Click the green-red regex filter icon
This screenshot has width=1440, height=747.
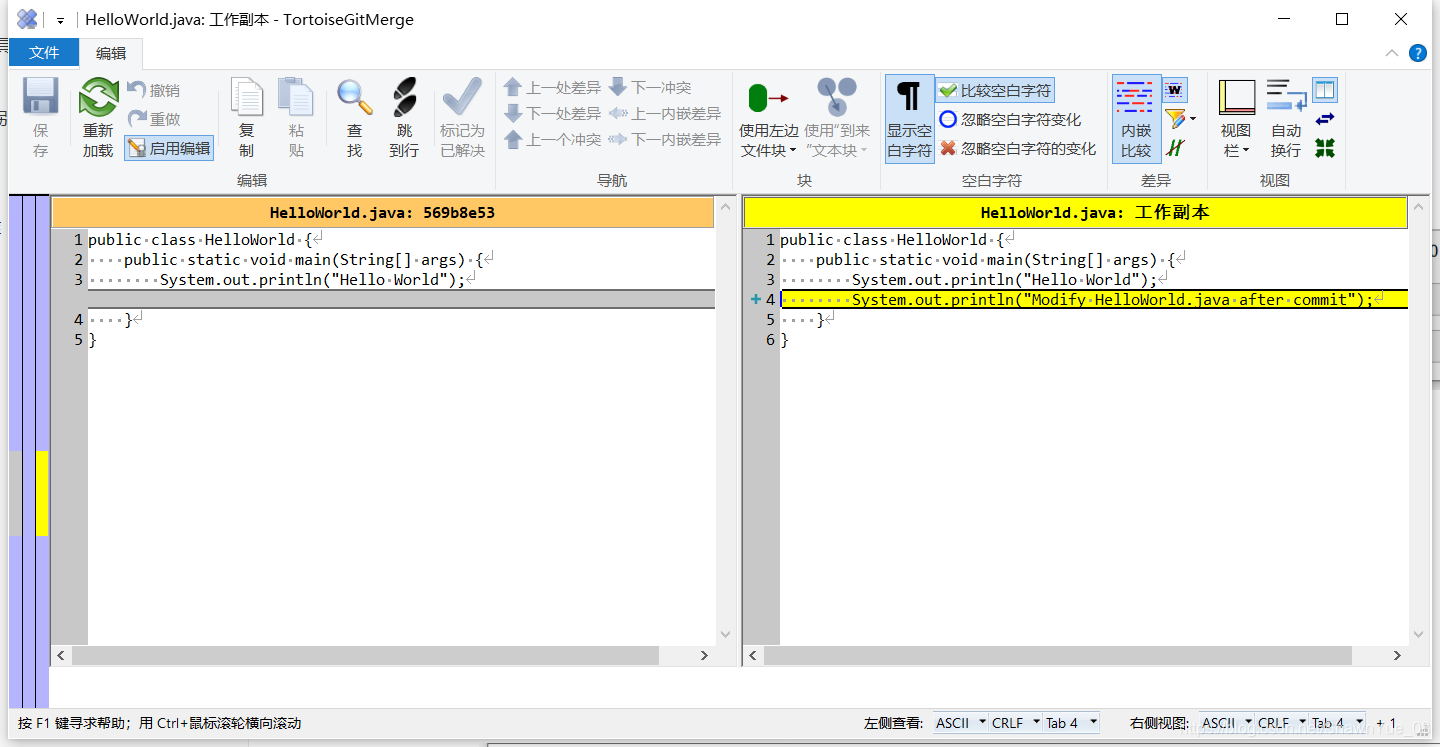point(1175,148)
